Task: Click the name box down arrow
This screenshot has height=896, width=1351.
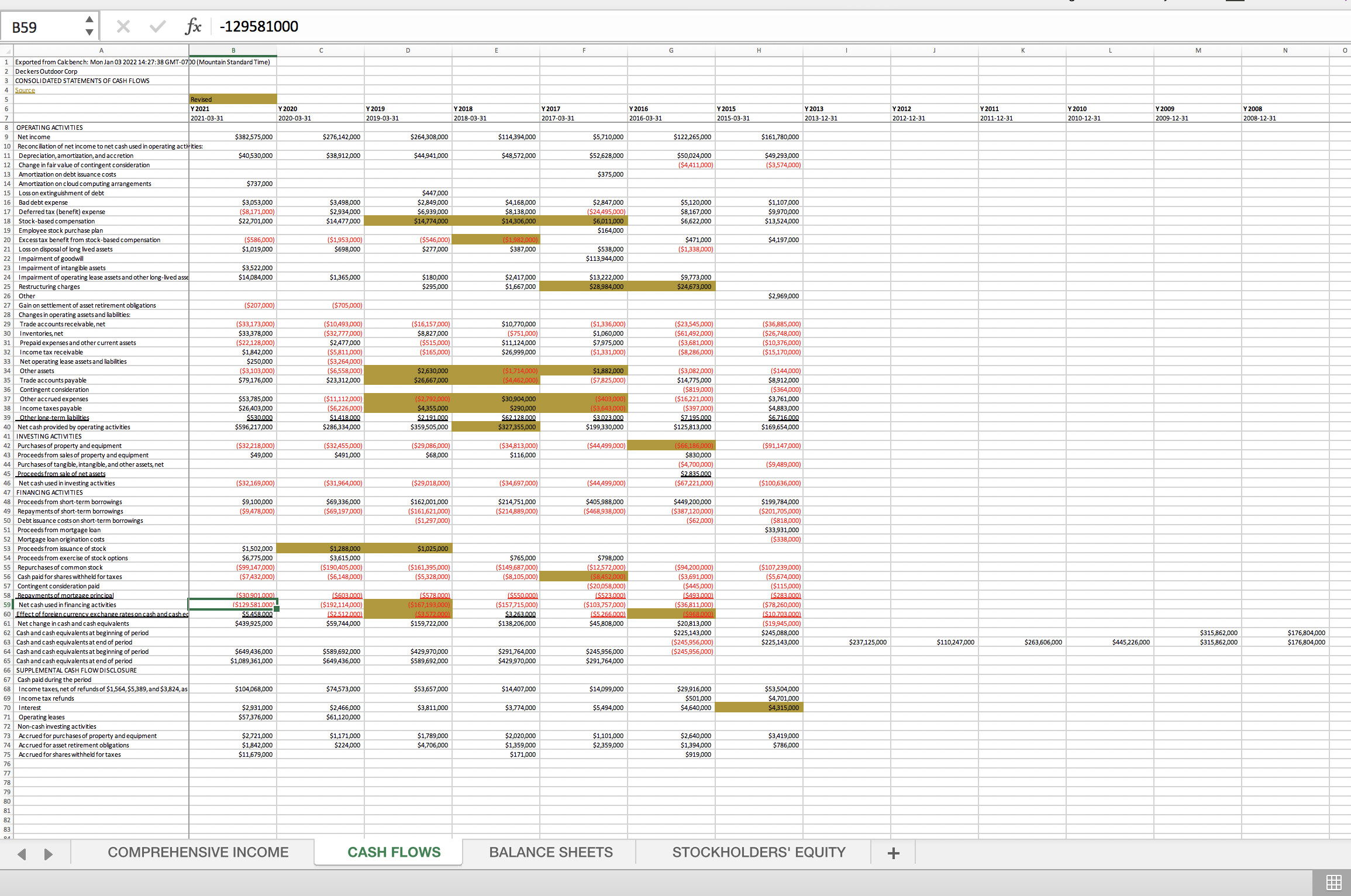Action: (x=89, y=32)
